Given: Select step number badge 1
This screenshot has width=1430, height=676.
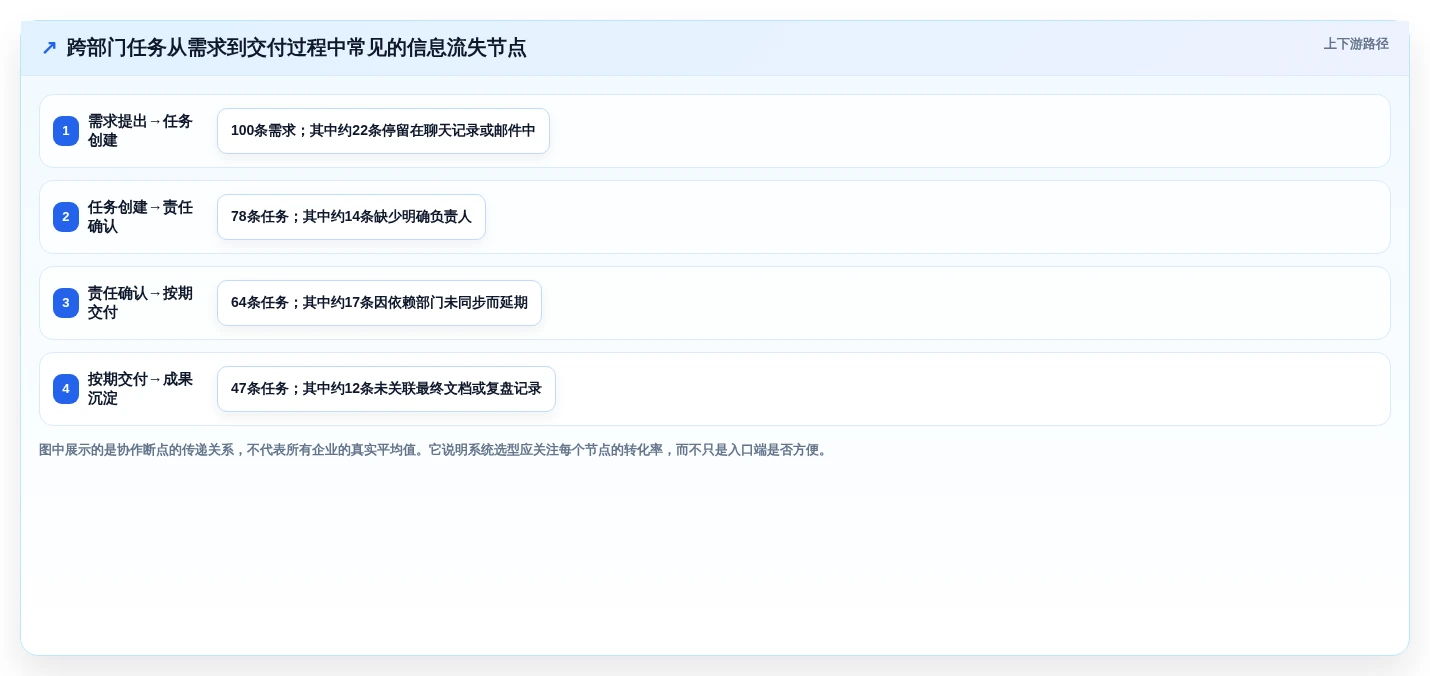Looking at the screenshot, I should coord(66,131).
